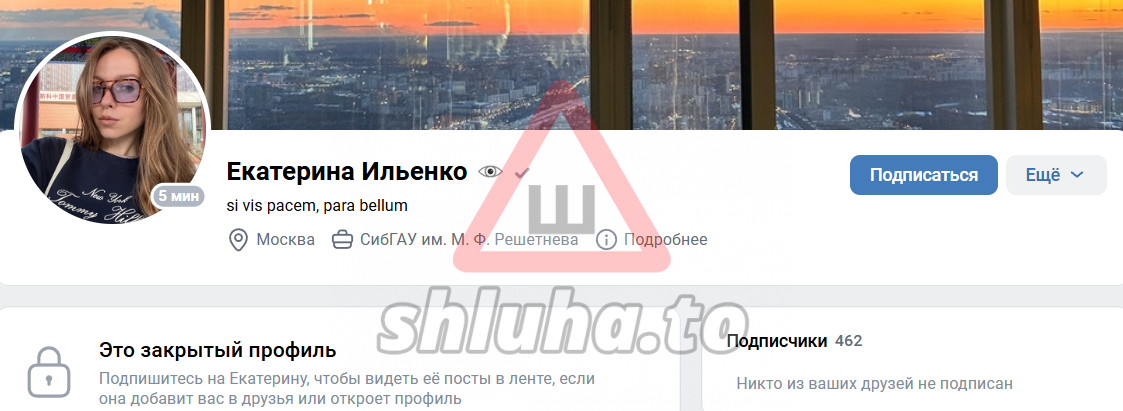1123x411 pixels.
Task: Open the round profile avatar photo
Action: (x=112, y=129)
